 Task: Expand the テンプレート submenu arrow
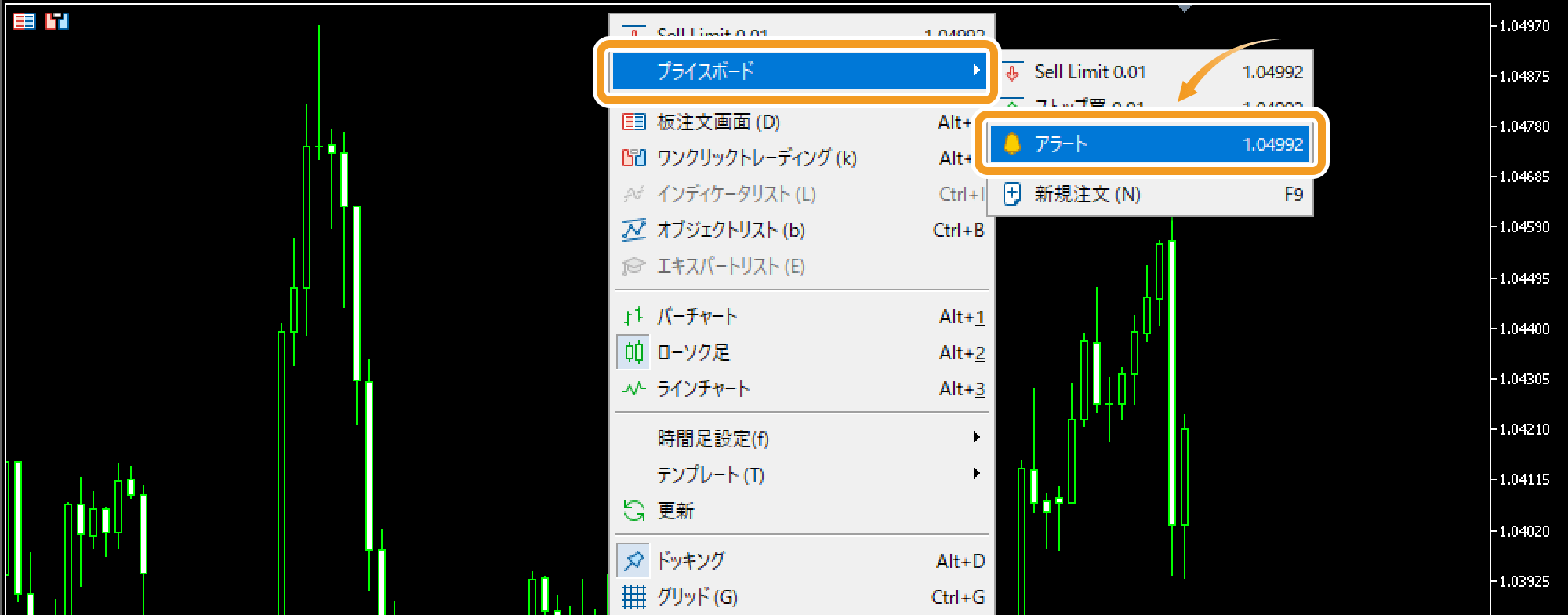976,473
